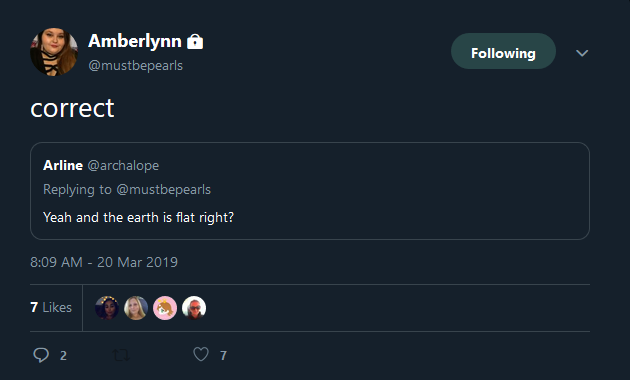
Task: Expand the tweet options chevron menu
Action: [x=582, y=53]
